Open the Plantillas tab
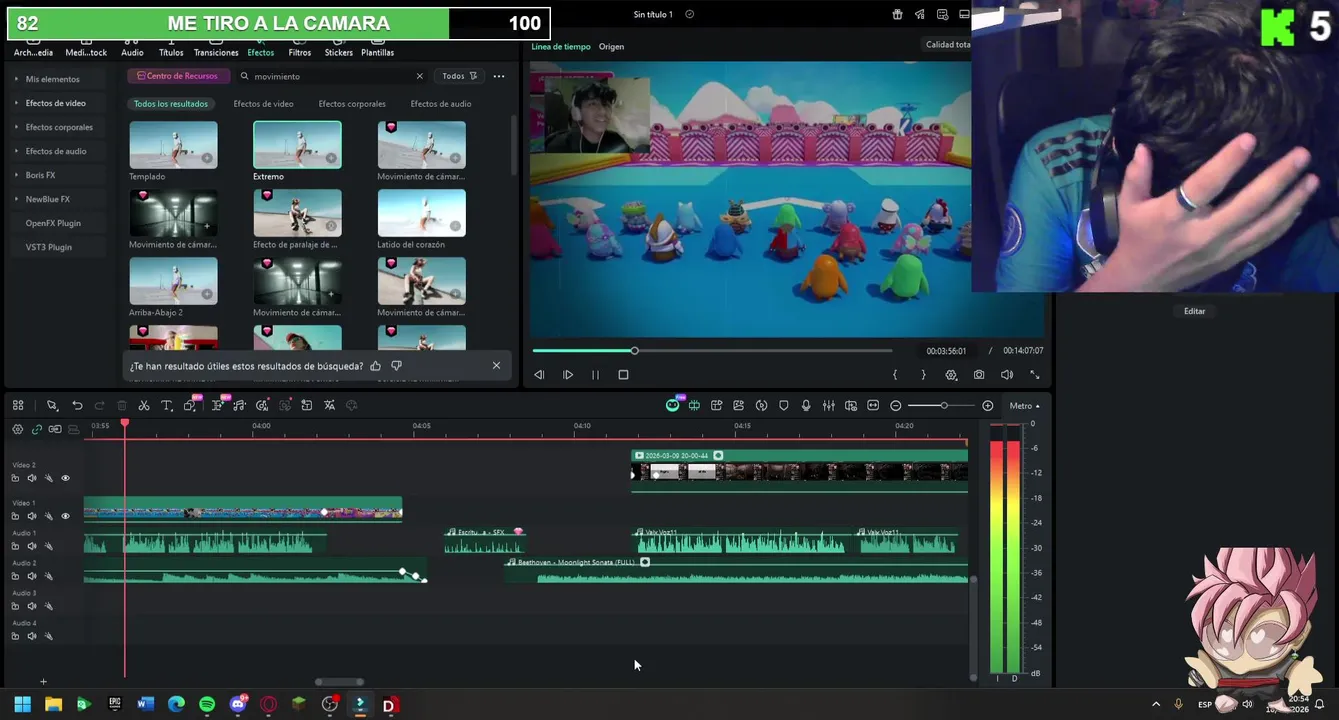This screenshot has height=720, width=1339. pyautogui.click(x=377, y=46)
